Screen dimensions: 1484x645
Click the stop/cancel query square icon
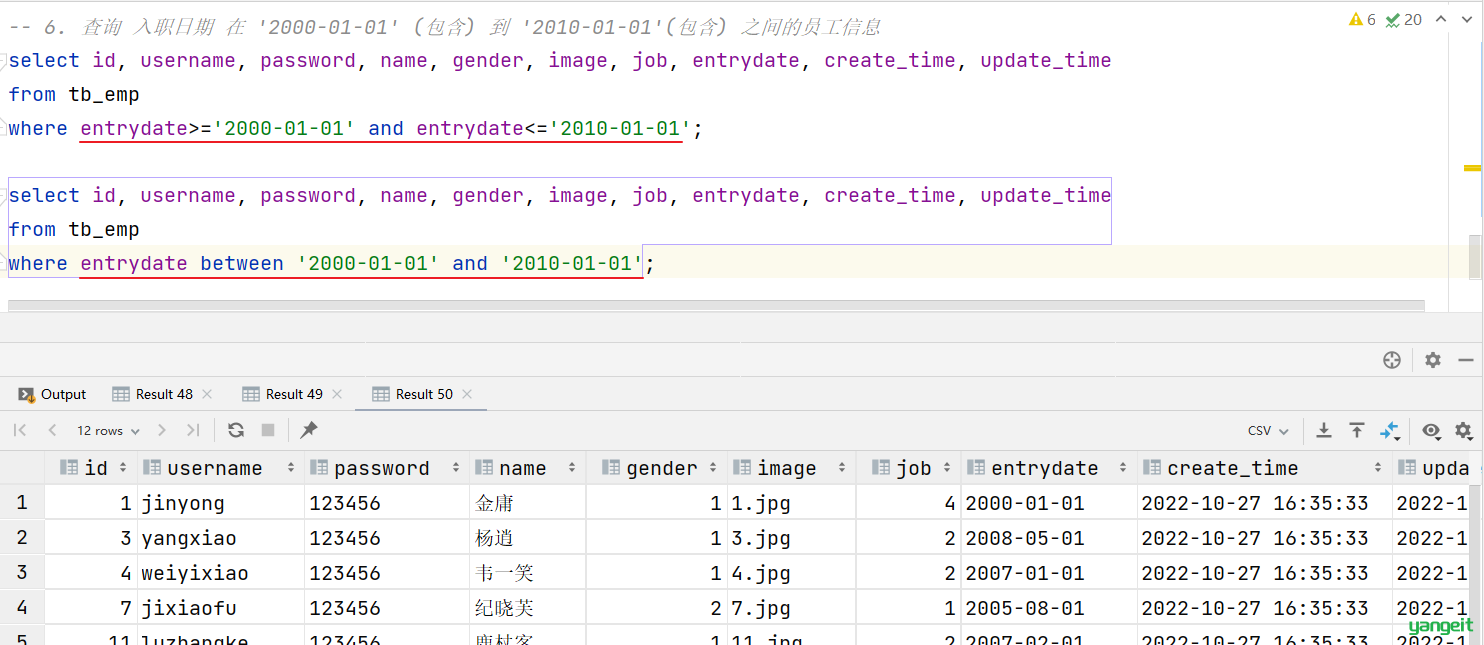[x=268, y=430]
